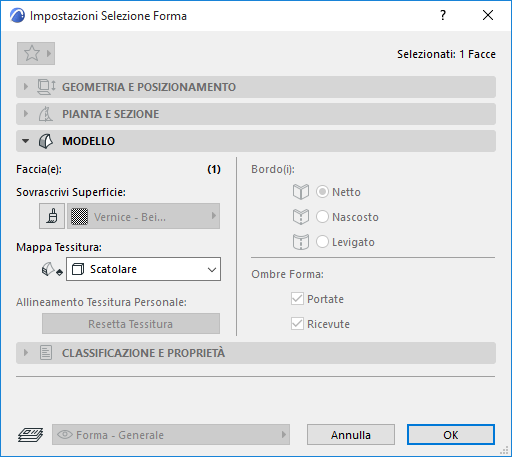Click the resize grip at dialog corner
The image size is (512, 457).
tap(504, 450)
